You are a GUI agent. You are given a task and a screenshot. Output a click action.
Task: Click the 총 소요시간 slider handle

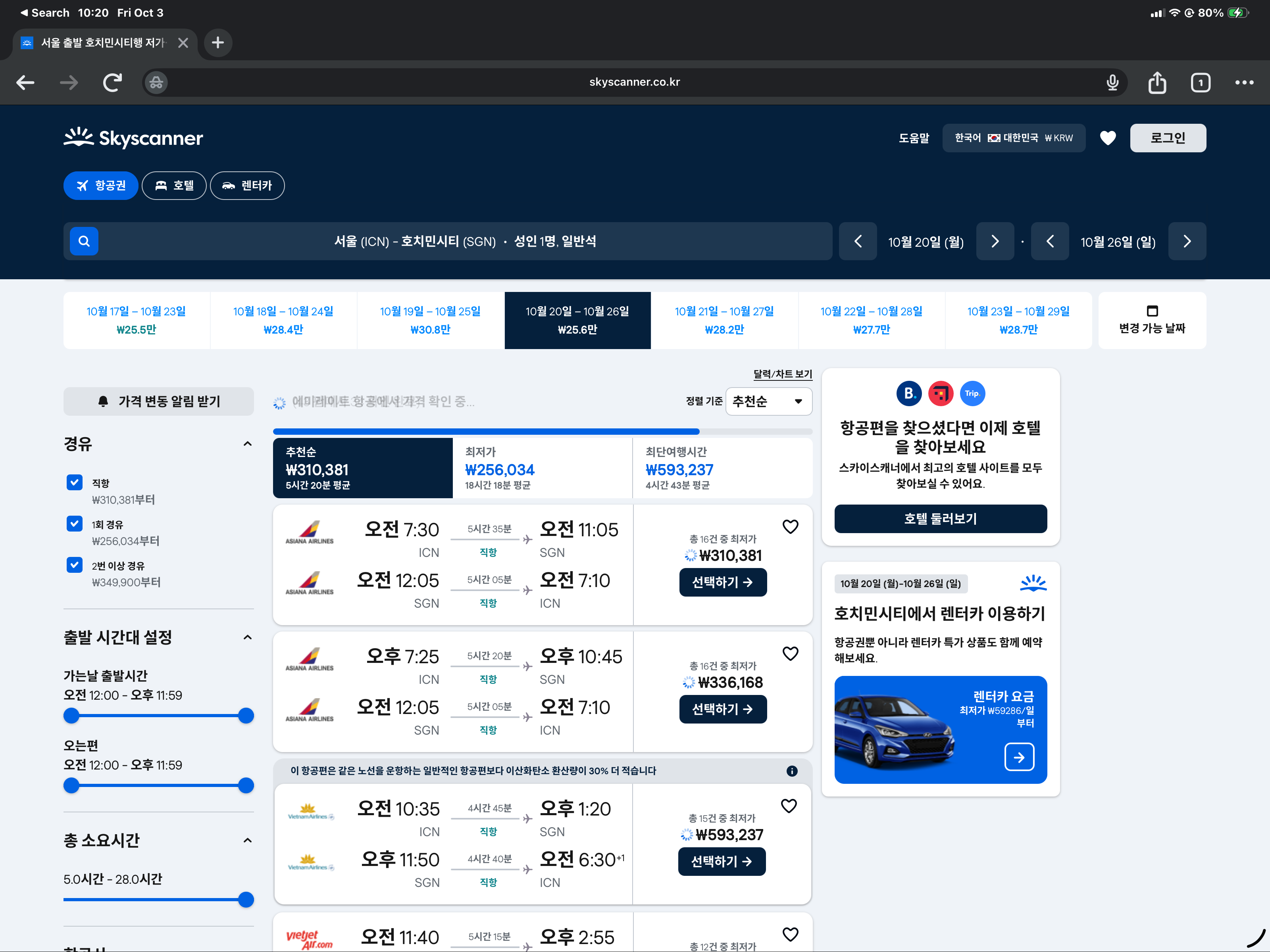pyautogui.click(x=246, y=900)
